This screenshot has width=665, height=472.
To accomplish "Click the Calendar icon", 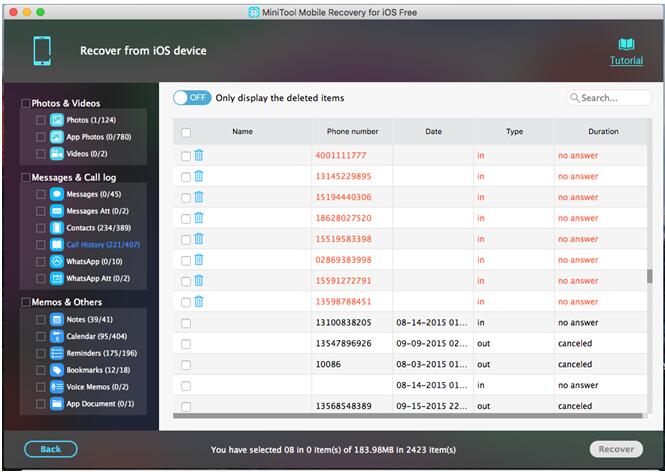I will pyautogui.click(x=56, y=336).
